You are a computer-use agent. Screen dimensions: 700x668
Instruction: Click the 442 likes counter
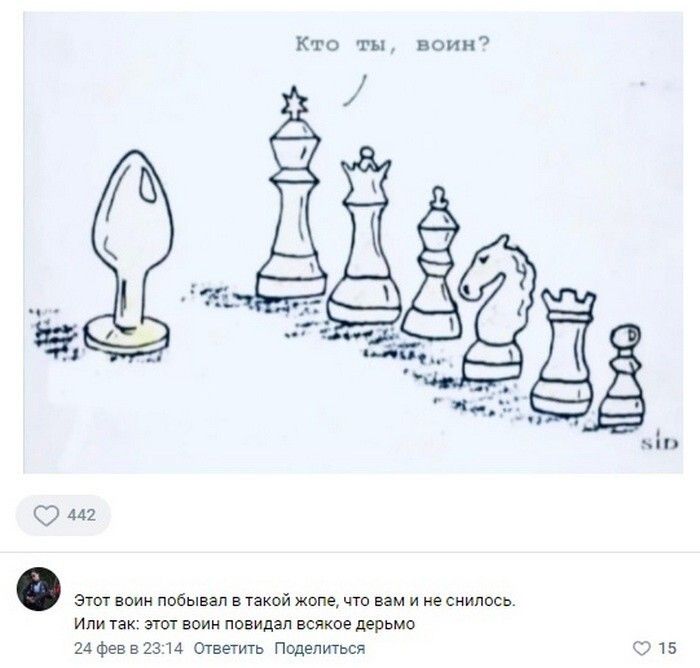pyautogui.click(x=82, y=515)
